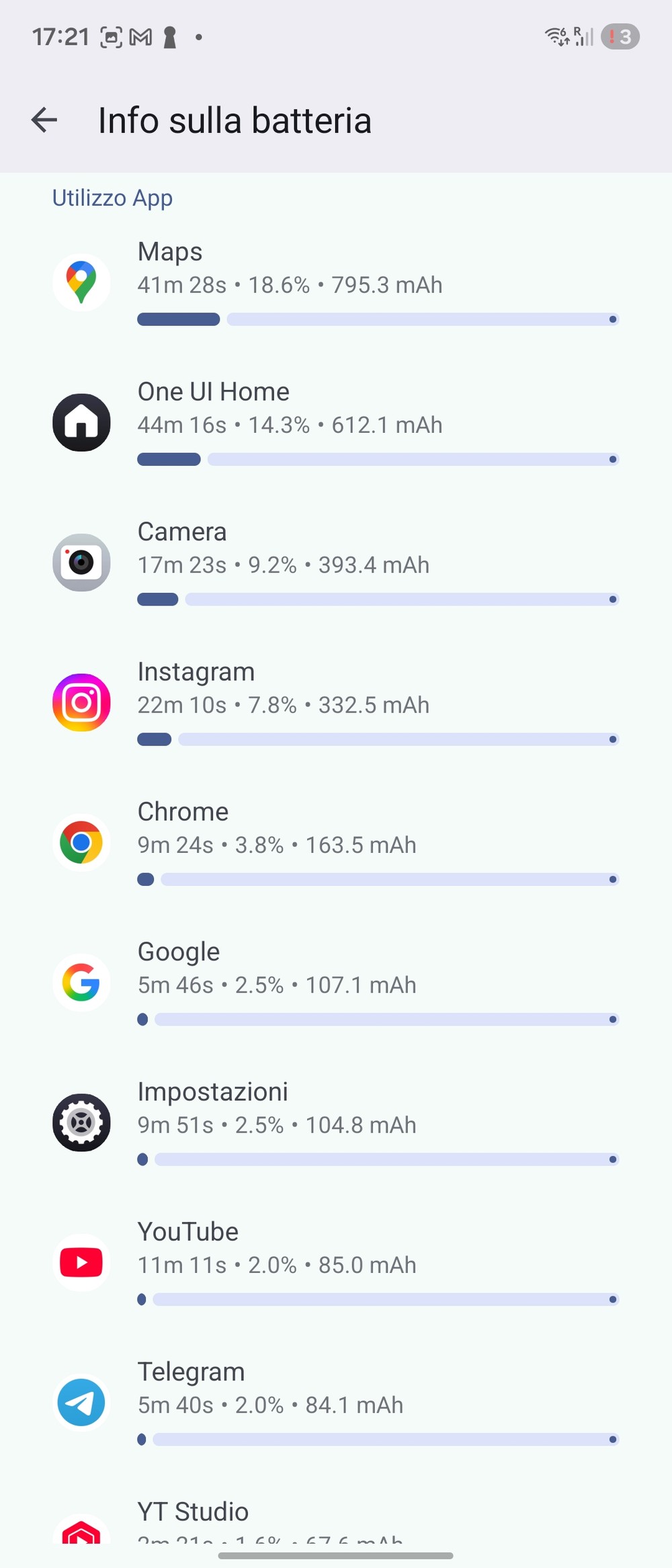
Task: Tap the Info sulla batteria title
Action: pyautogui.click(x=235, y=121)
